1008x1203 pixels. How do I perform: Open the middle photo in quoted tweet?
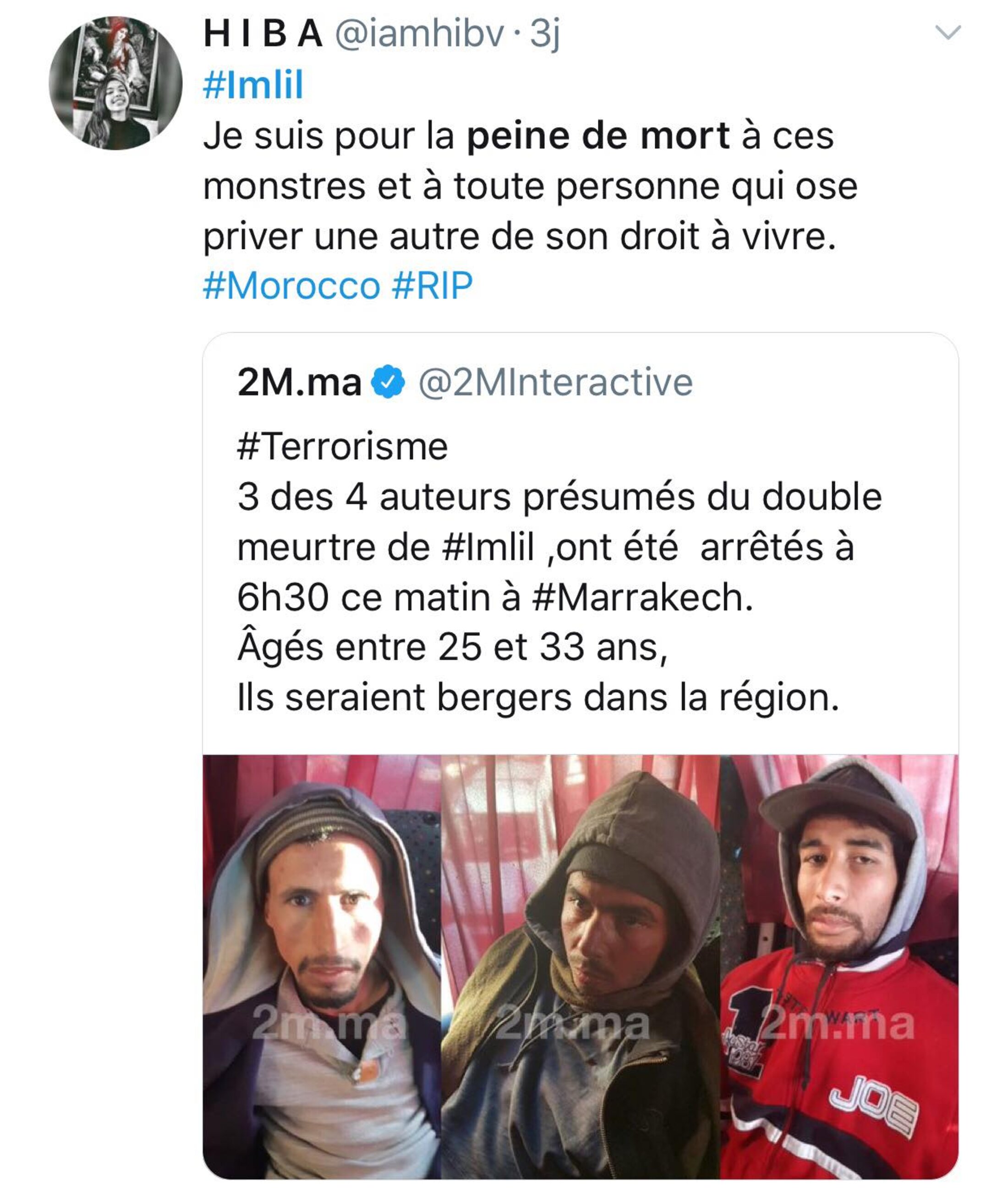click(x=580, y=967)
